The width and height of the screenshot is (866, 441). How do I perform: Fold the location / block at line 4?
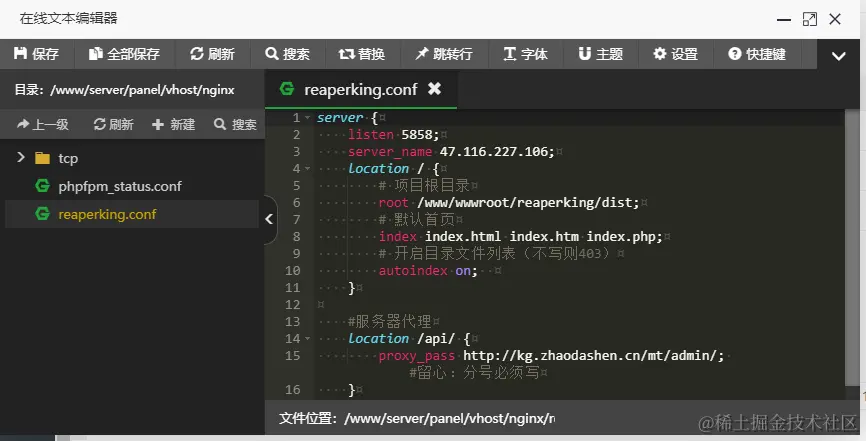308,169
